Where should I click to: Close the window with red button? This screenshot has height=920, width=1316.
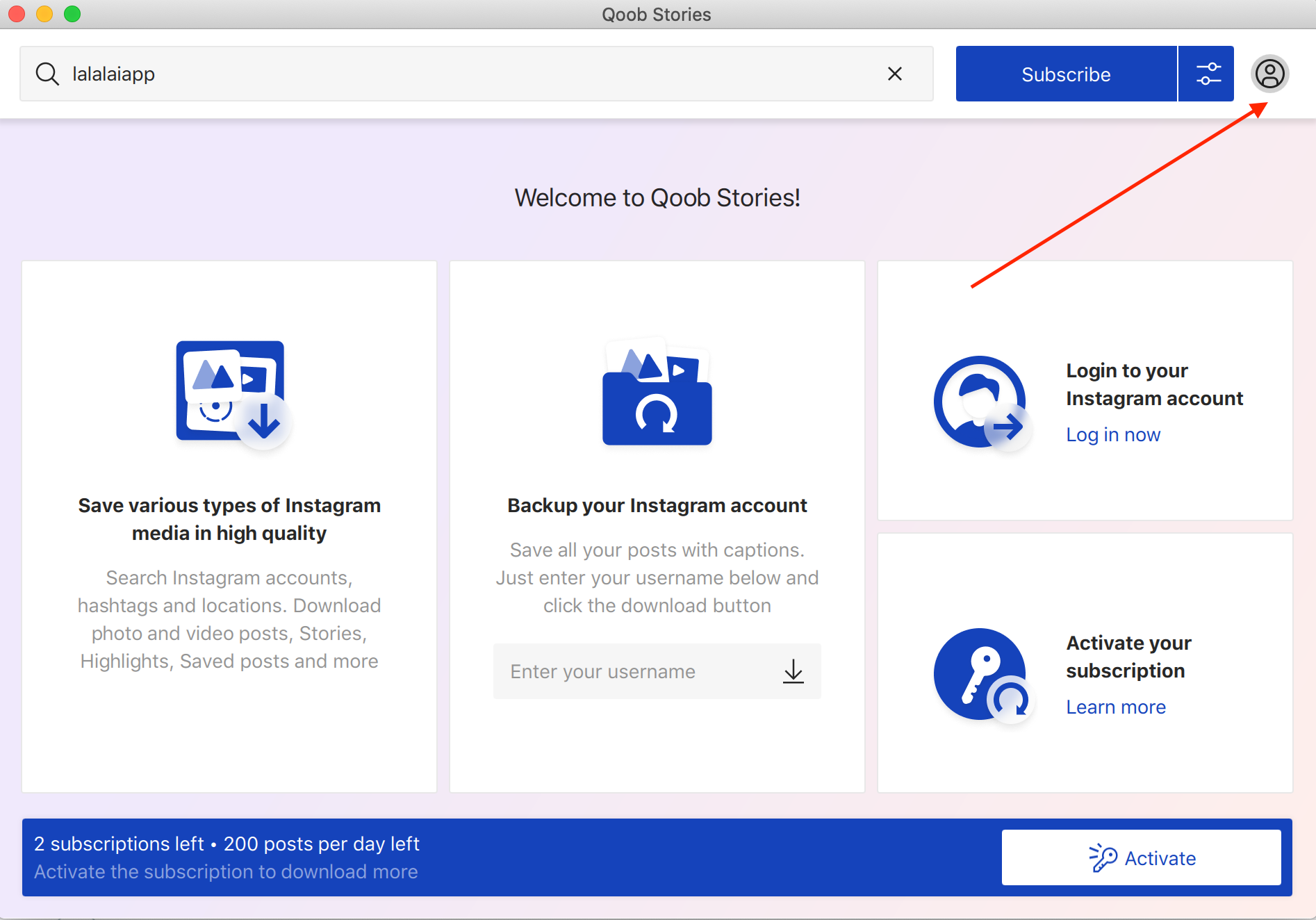pyautogui.click(x=17, y=14)
